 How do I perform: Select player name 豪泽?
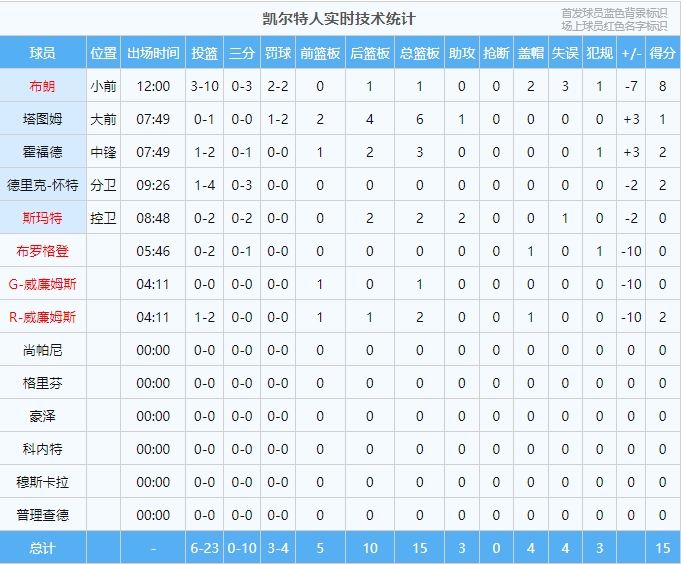click(x=43, y=416)
